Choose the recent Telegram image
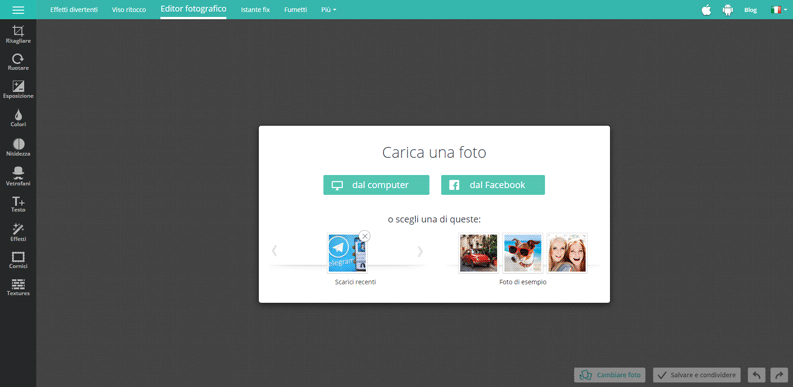Image resolution: width=793 pixels, height=387 pixels. click(x=347, y=253)
